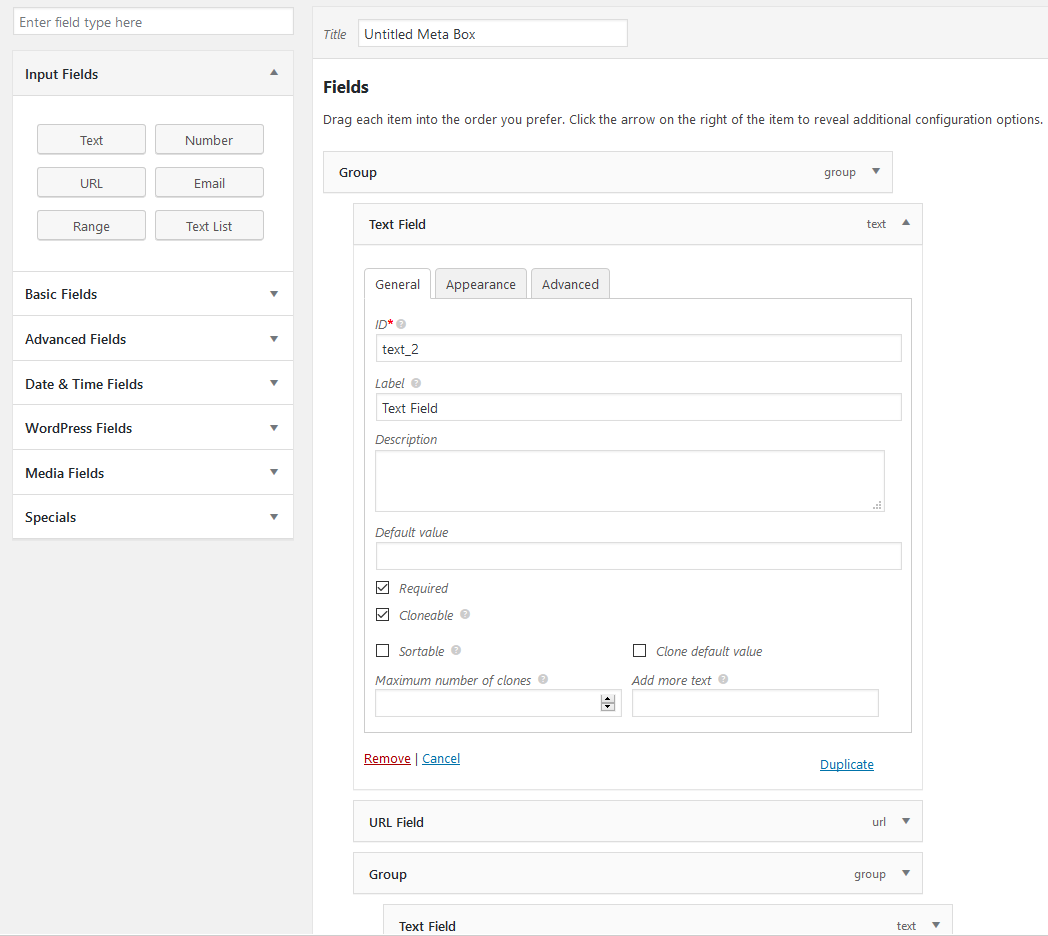The width and height of the screenshot is (1048, 936).
Task: Click the Sortable help question icon
Action: (x=456, y=651)
